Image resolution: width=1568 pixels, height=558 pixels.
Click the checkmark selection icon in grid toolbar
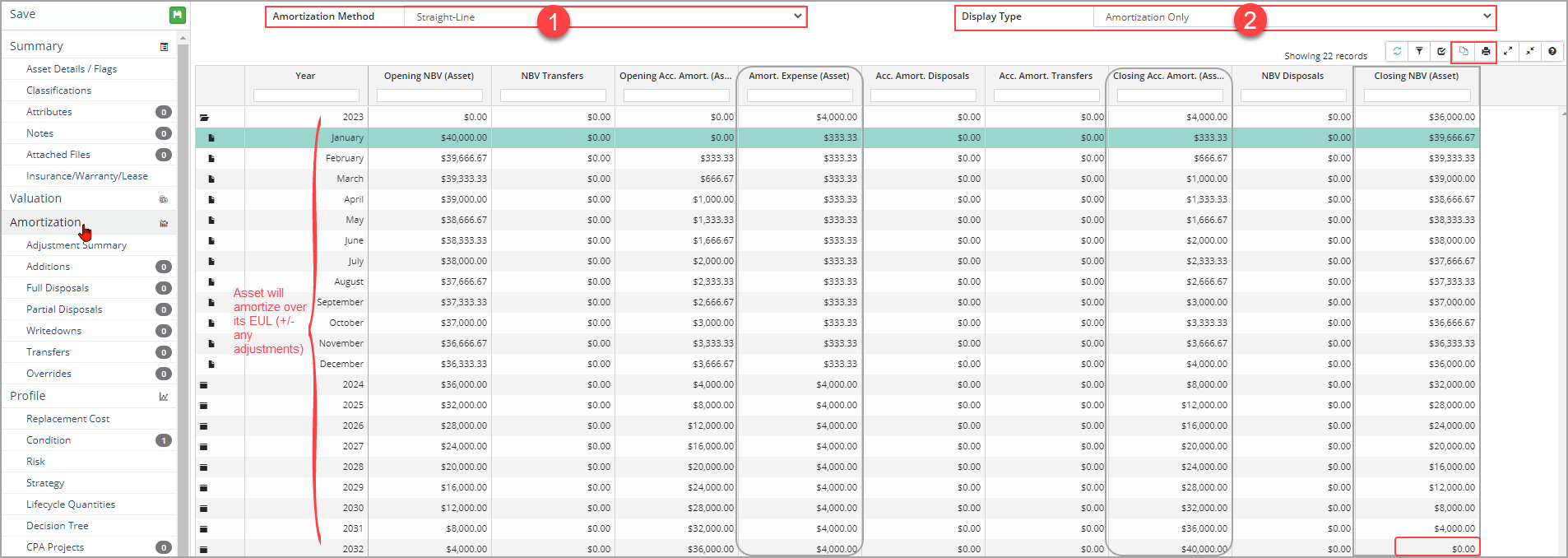tap(1441, 51)
